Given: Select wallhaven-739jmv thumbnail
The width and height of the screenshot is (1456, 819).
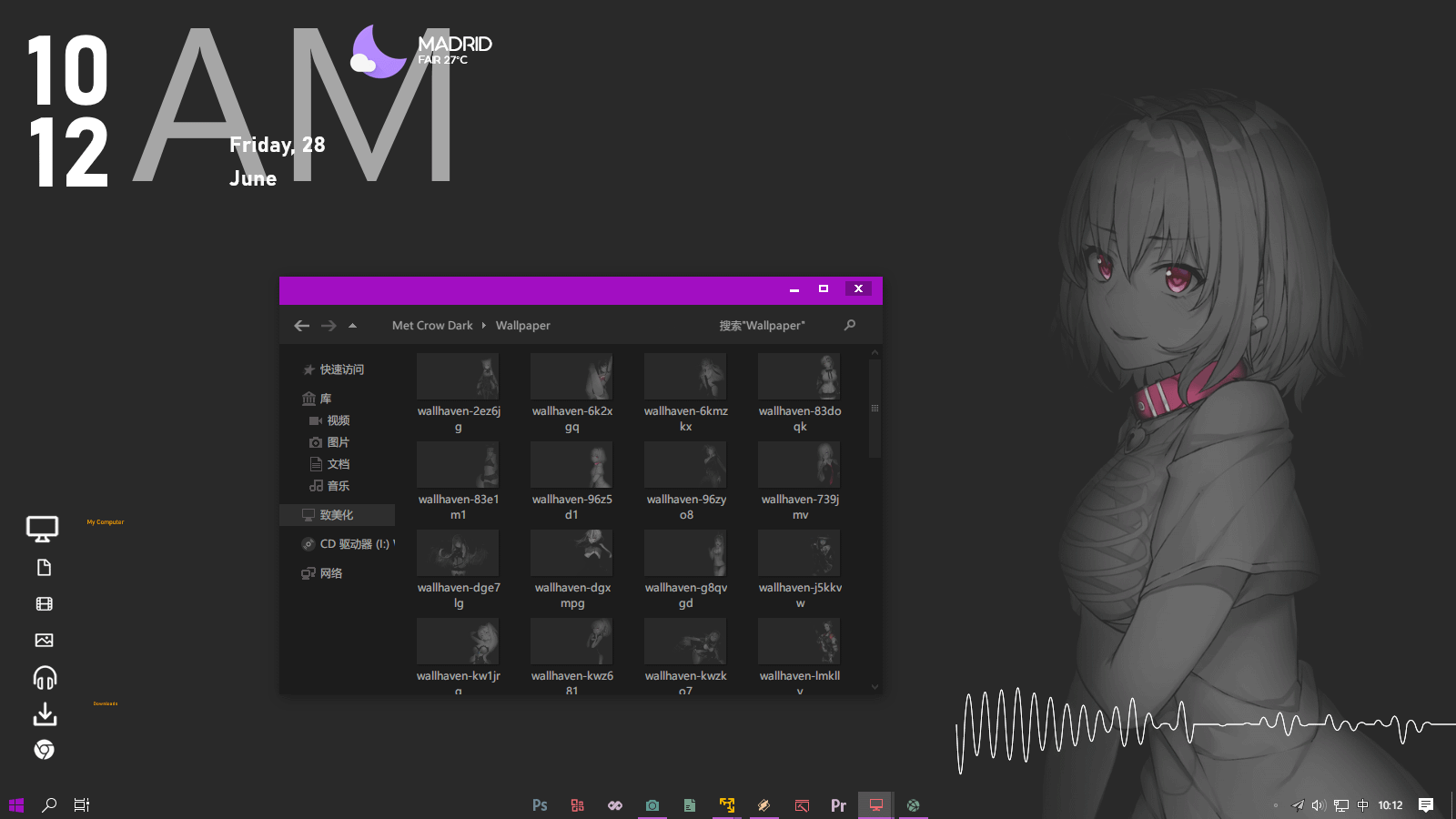Looking at the screenshot, I should [799, 465].
